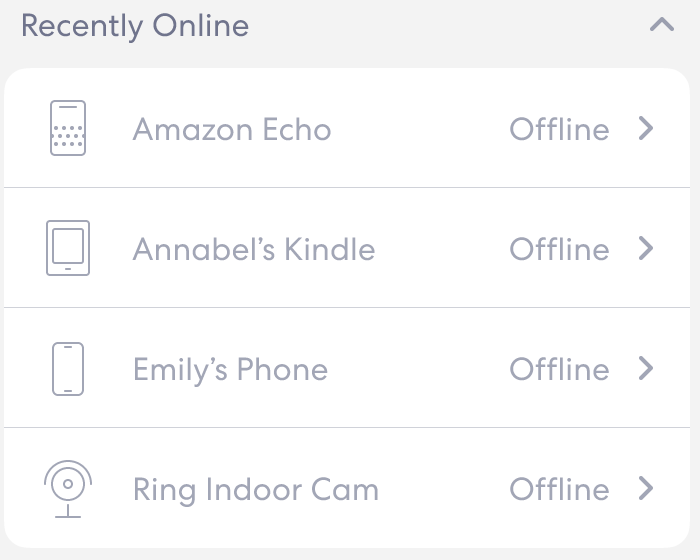The image size is (700, 560).
Task: Collapse the Recently Online section
Action: (x=661, y=26)
